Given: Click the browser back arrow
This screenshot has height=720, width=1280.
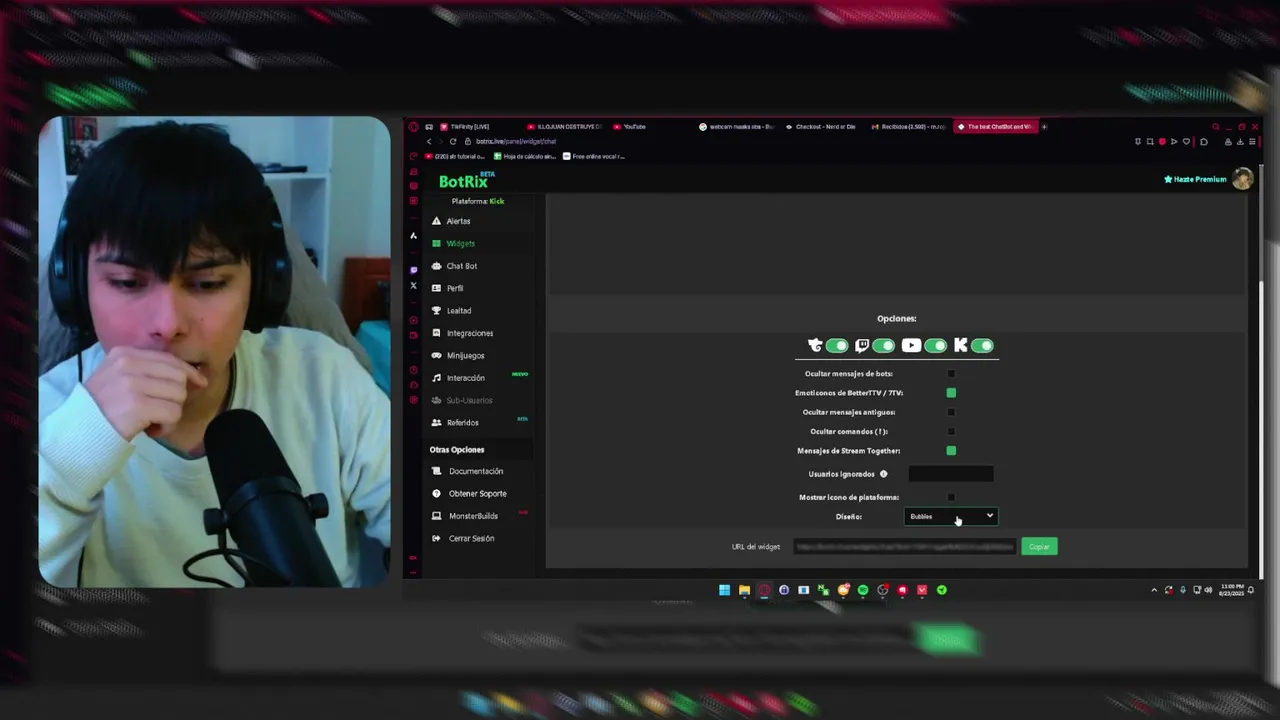Looking at the screenshot, I should pos(429,142).
